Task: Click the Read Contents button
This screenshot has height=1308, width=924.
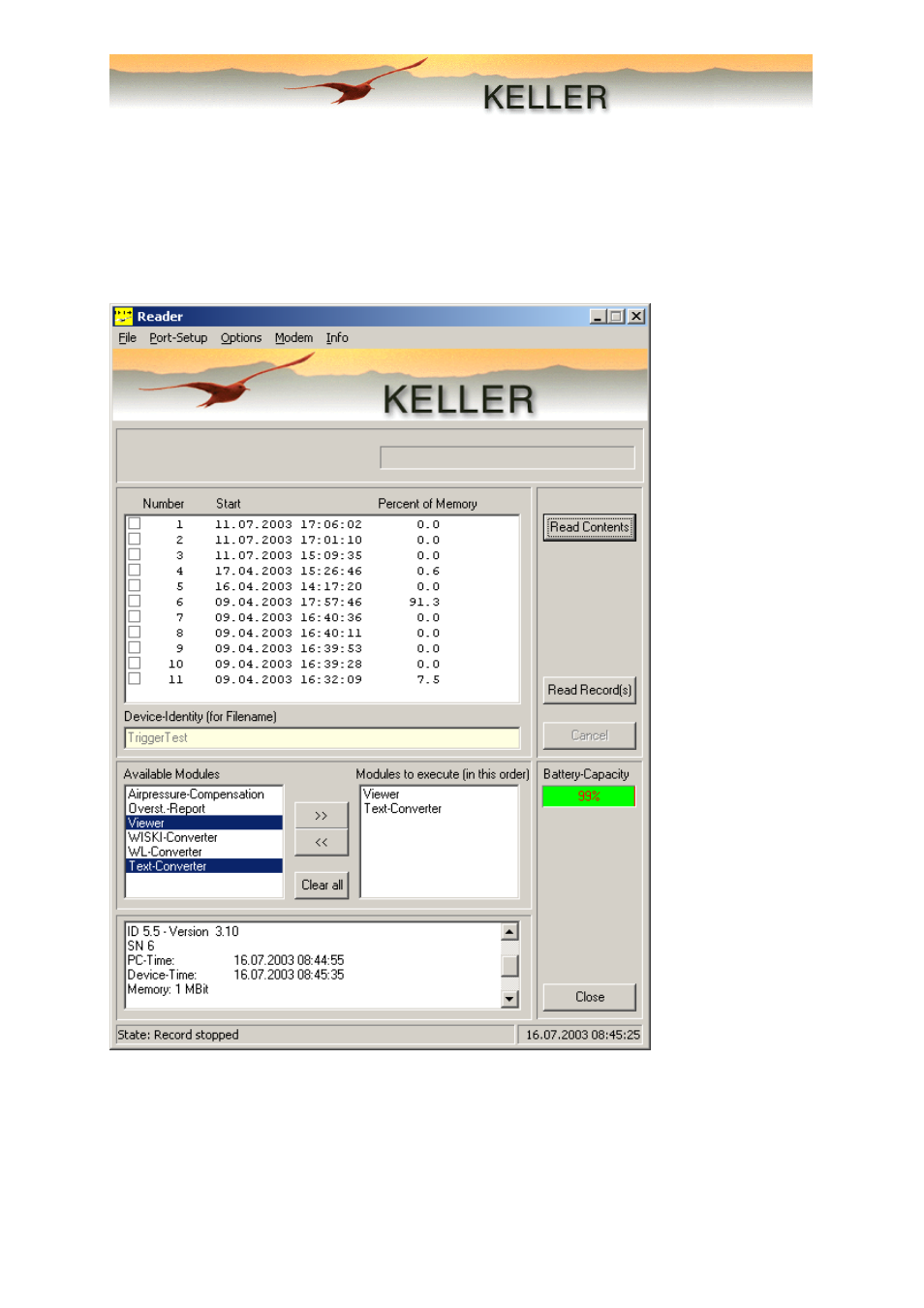Action: pyautogui.click(x=589, y=527)
